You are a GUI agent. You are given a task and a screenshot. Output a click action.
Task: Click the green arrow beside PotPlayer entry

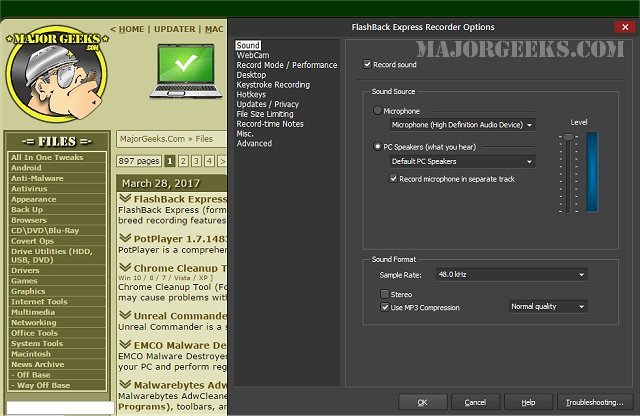click(123, 236)
